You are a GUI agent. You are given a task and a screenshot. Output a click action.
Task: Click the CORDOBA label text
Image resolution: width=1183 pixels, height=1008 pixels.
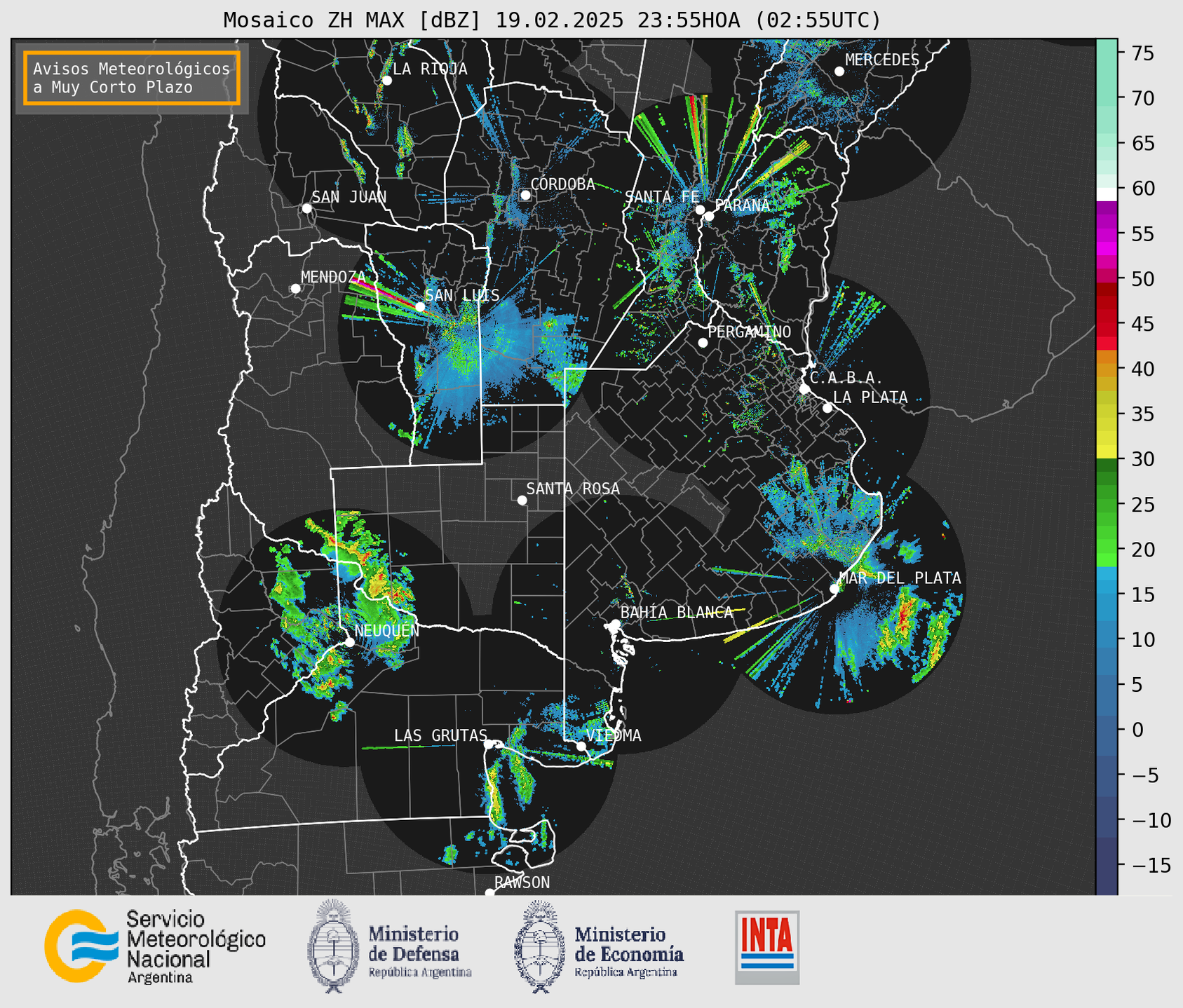tap(562, 184)
